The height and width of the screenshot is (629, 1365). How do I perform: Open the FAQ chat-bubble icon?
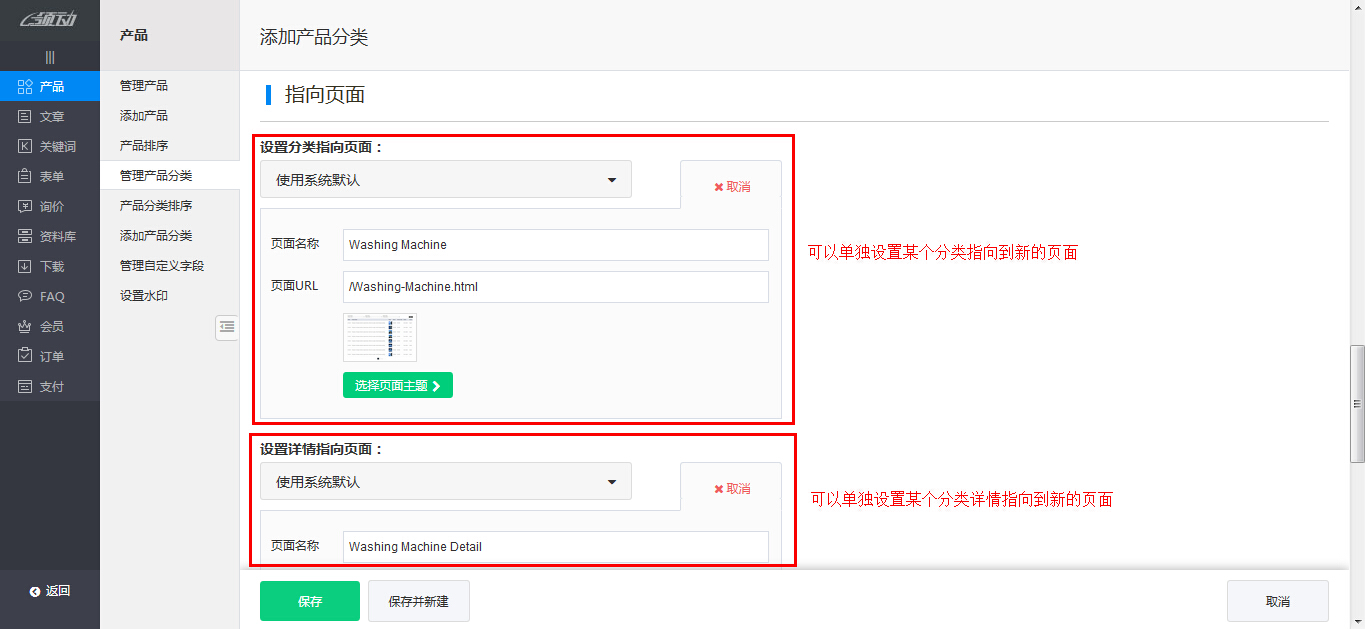pos(26,297)
